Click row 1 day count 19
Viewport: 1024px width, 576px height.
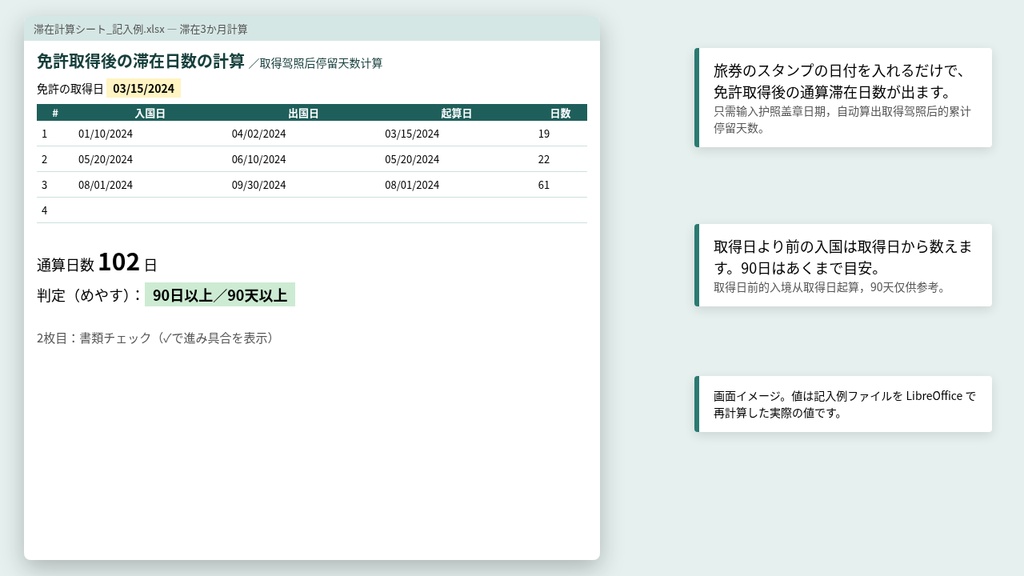543,134
